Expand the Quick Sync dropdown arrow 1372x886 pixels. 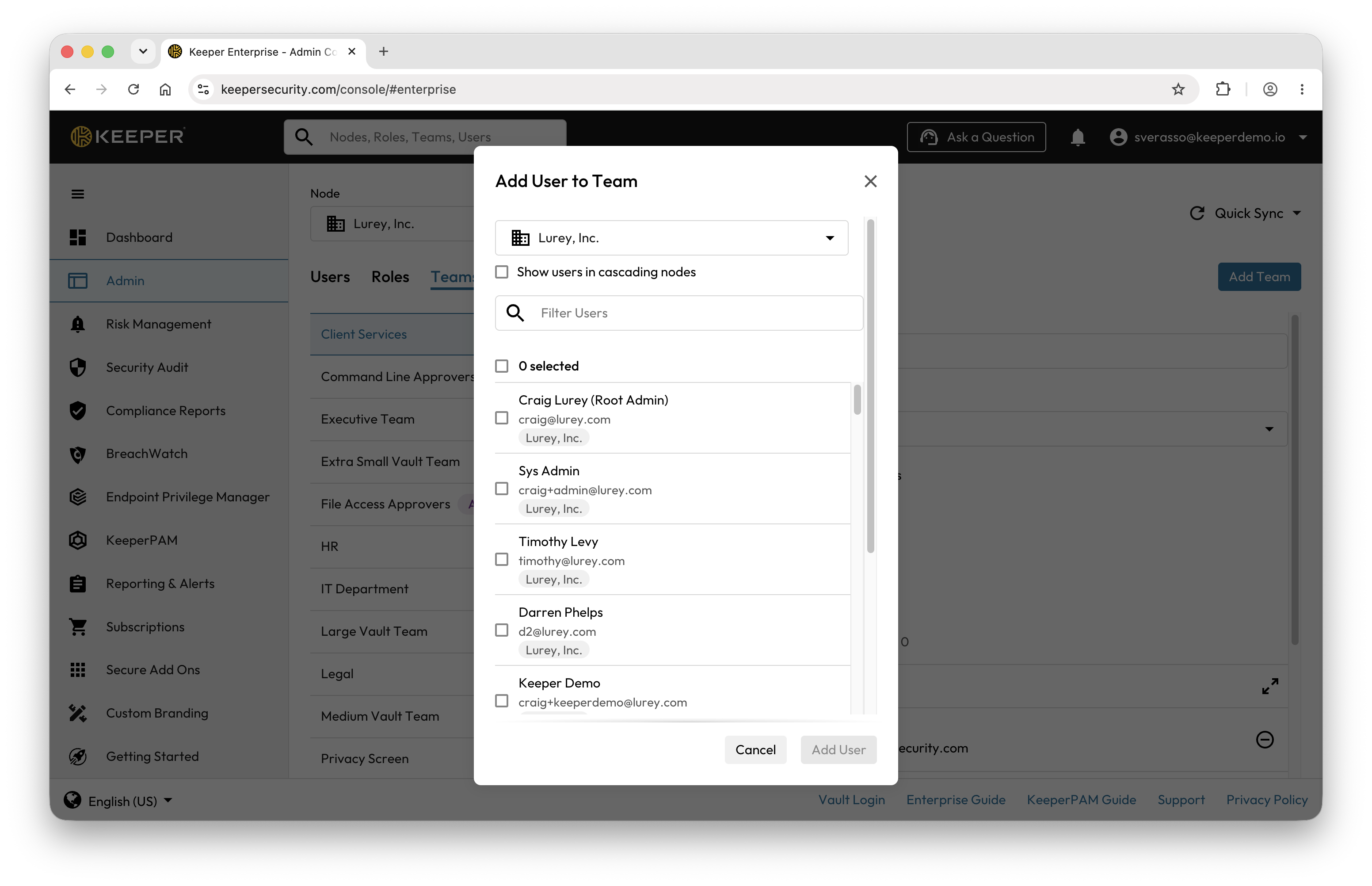[x=1297, y=213]
